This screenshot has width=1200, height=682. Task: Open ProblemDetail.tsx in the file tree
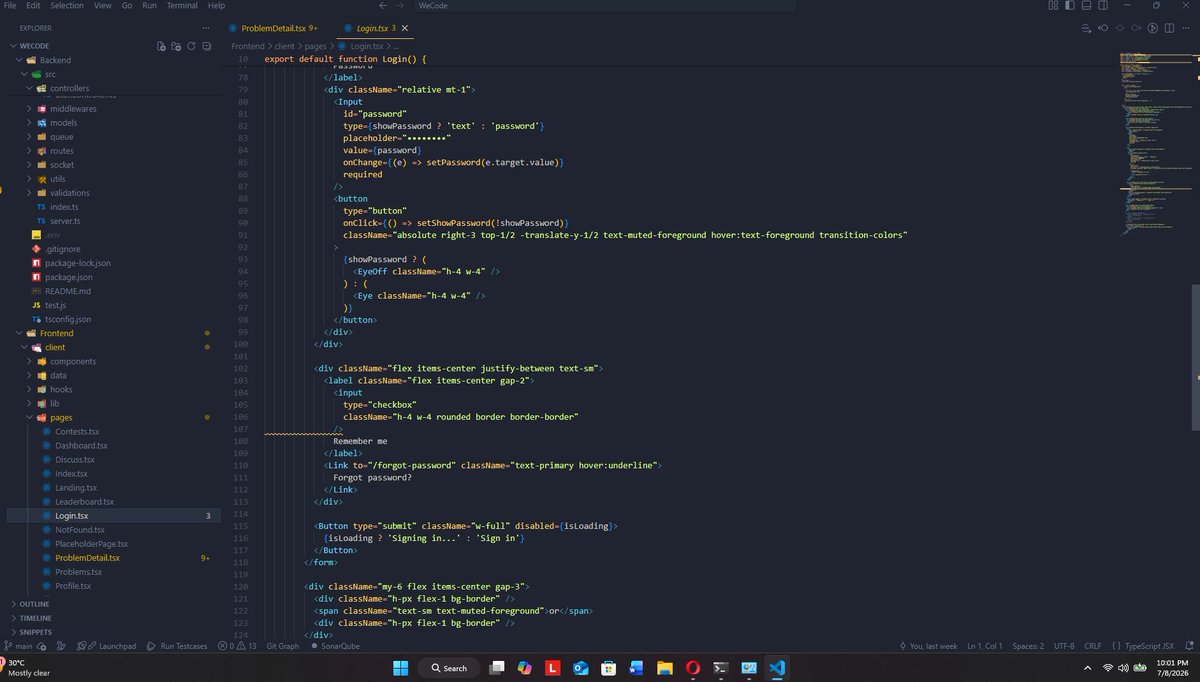(87, 557)
